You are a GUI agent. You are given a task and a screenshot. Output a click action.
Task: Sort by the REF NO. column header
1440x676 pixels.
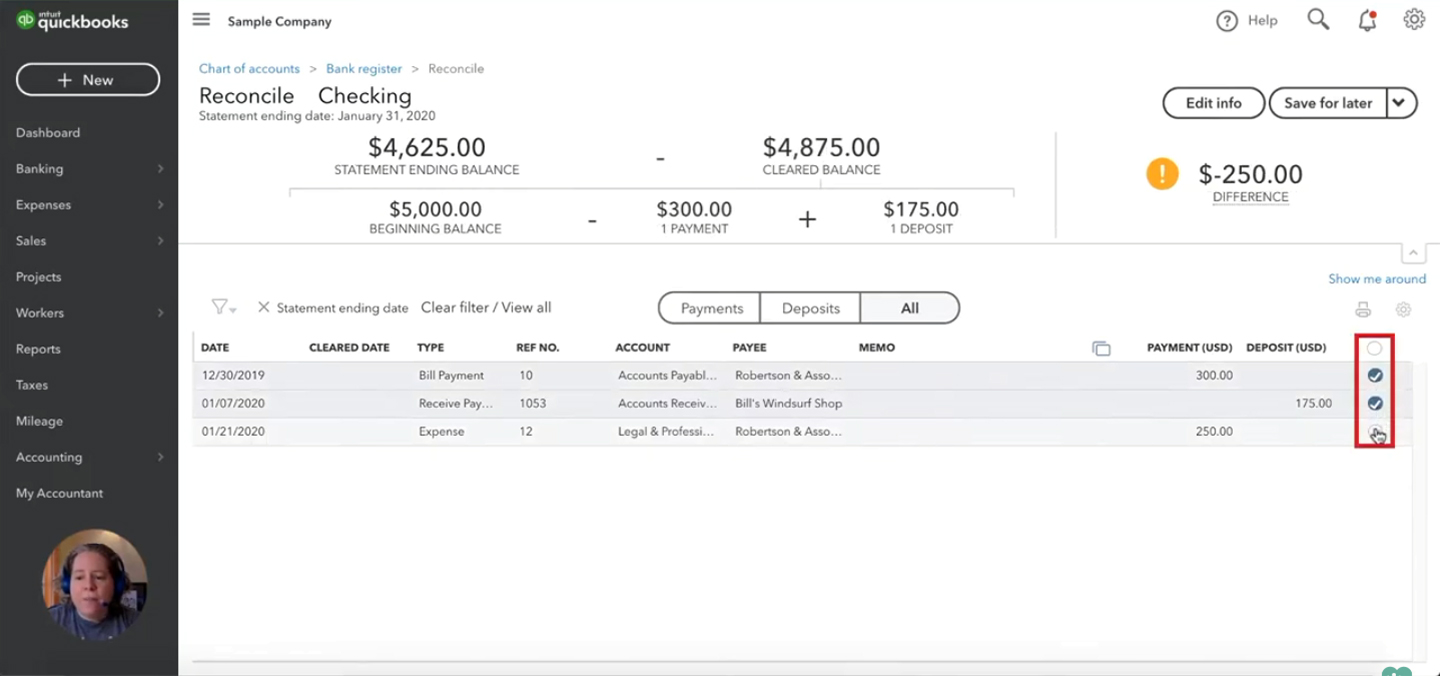point(538,348)
